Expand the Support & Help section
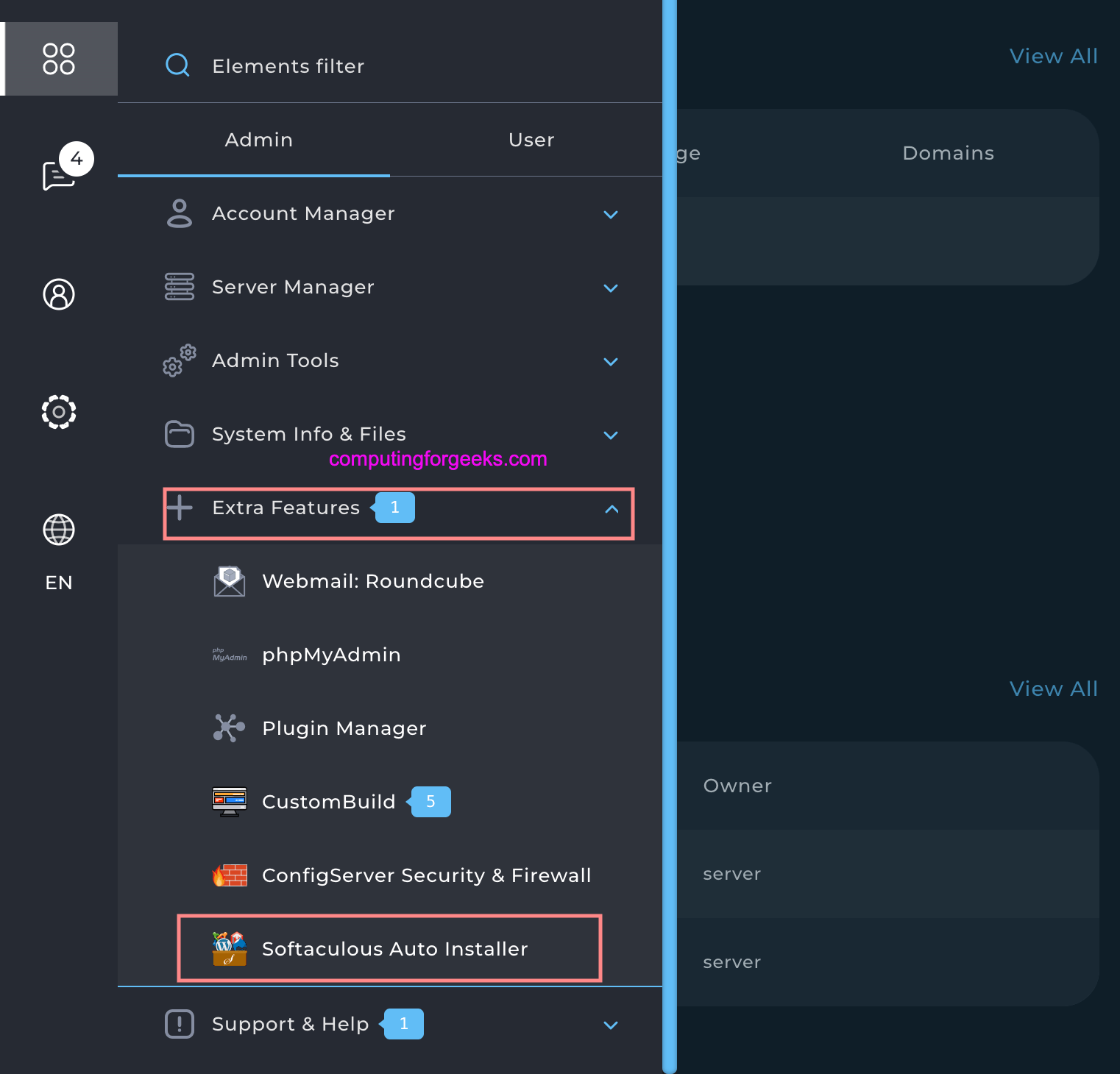 (610, 1024)
